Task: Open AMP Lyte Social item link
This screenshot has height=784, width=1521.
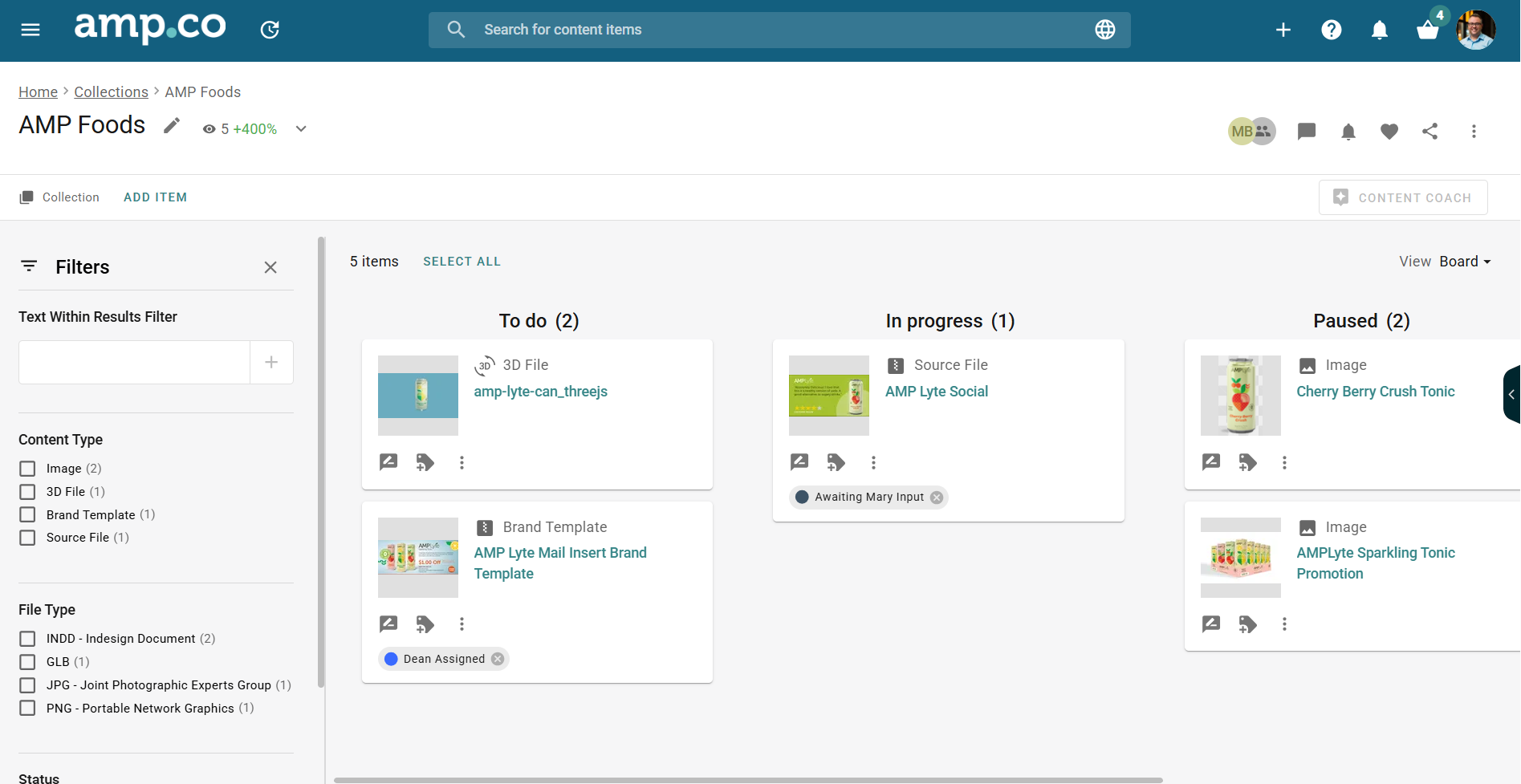Action: click(937, 392)
